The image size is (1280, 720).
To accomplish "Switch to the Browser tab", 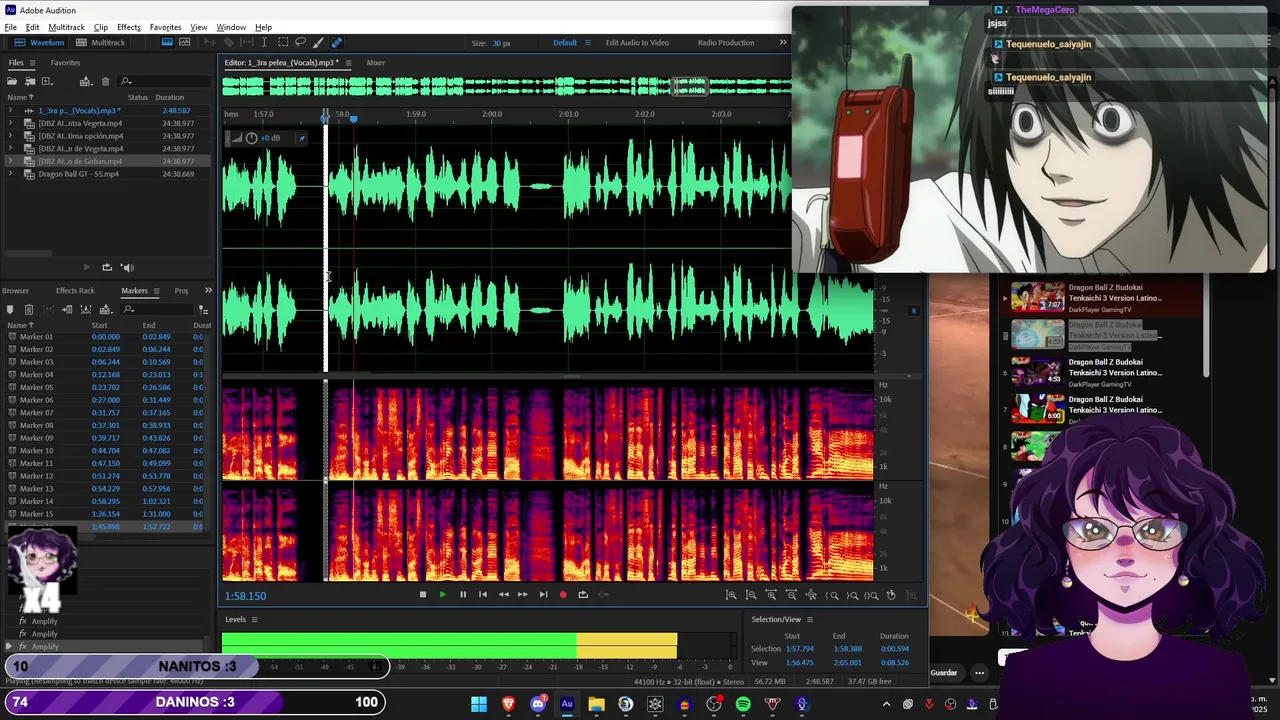I will pyautogui.click(x=15, y=291).
